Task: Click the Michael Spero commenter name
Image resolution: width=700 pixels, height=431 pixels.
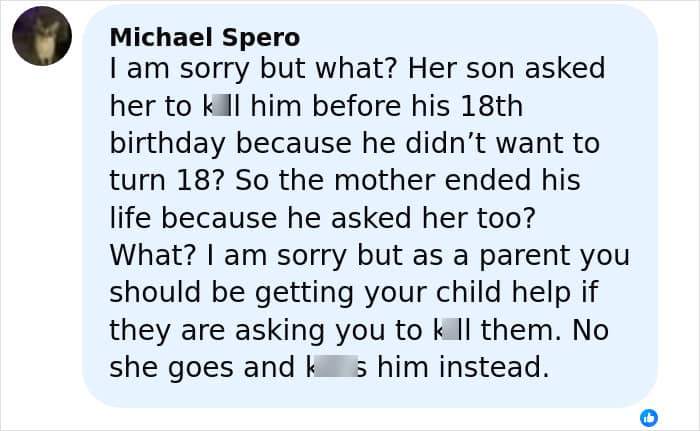Action: click(x=204, y=37)
